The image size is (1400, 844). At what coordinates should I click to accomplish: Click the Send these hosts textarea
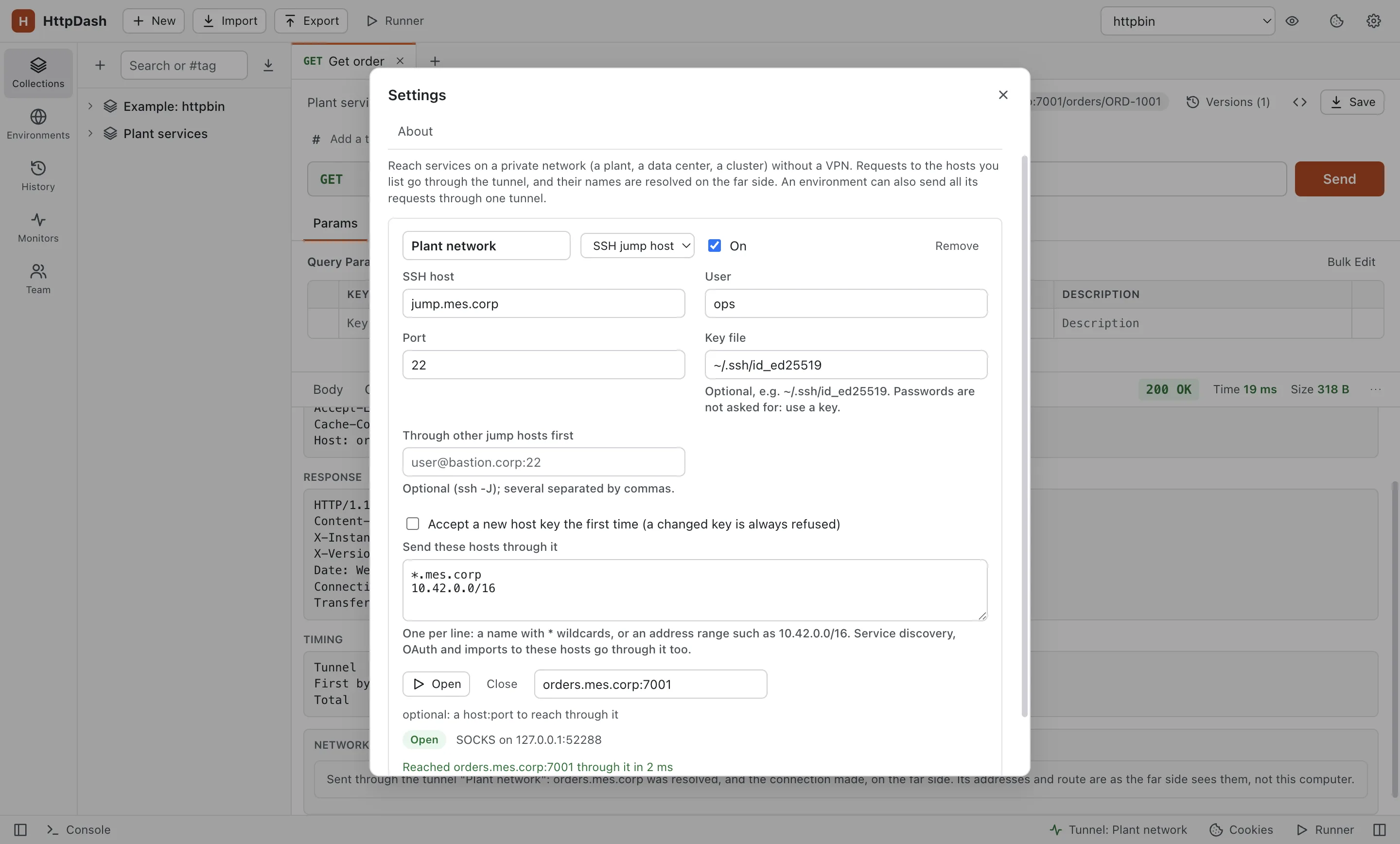[x=694, y=590]
